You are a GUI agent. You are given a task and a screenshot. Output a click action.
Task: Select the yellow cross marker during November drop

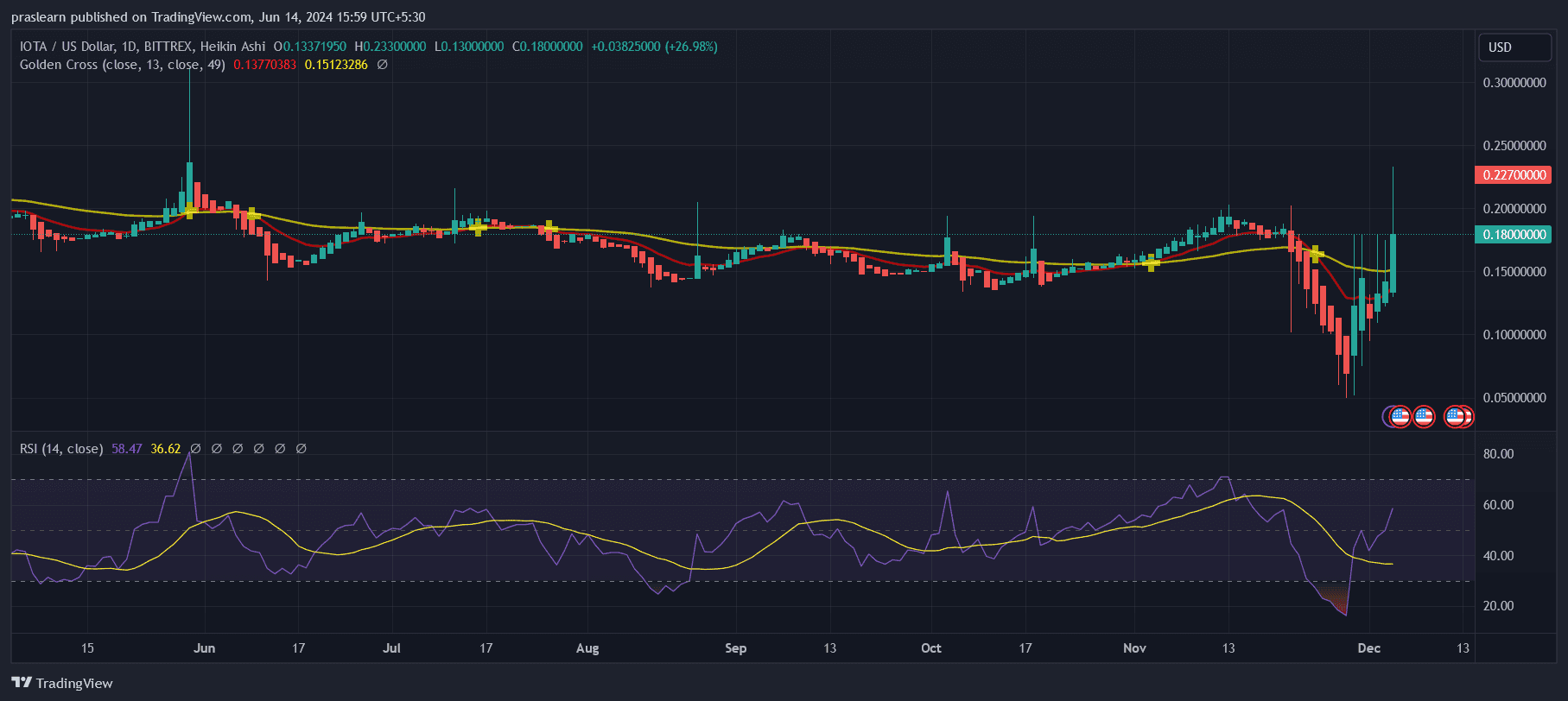tap(1316, 254)
